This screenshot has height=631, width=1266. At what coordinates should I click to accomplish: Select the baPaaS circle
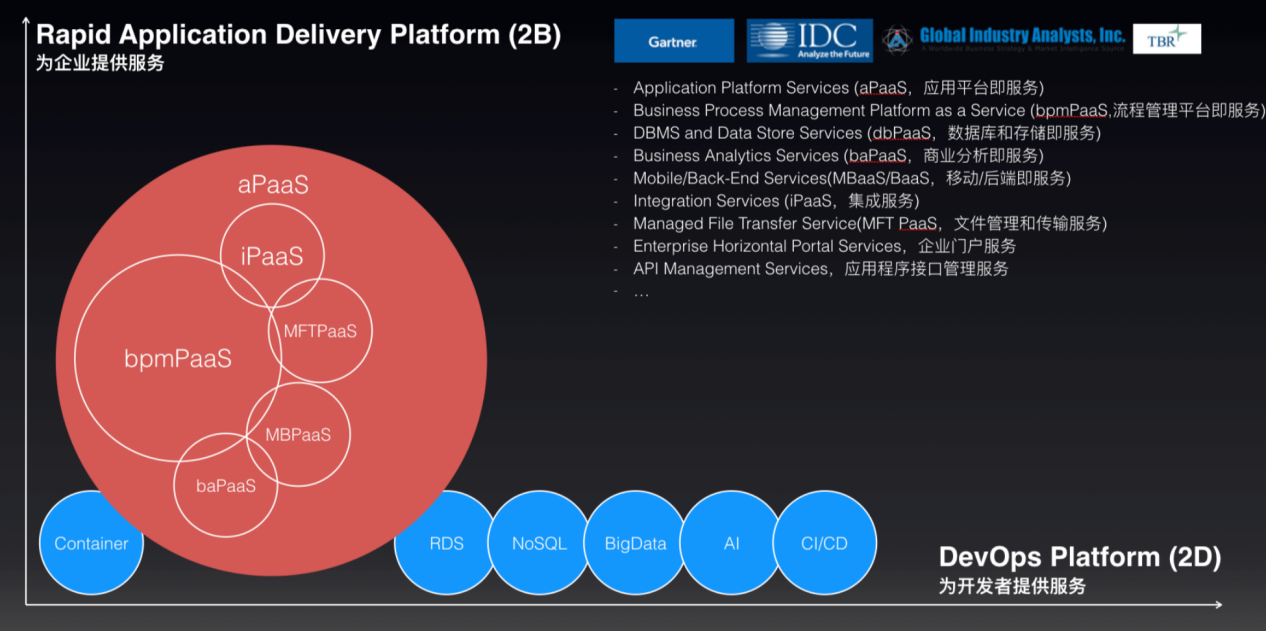pyautogui.click(x=226, y=486)
